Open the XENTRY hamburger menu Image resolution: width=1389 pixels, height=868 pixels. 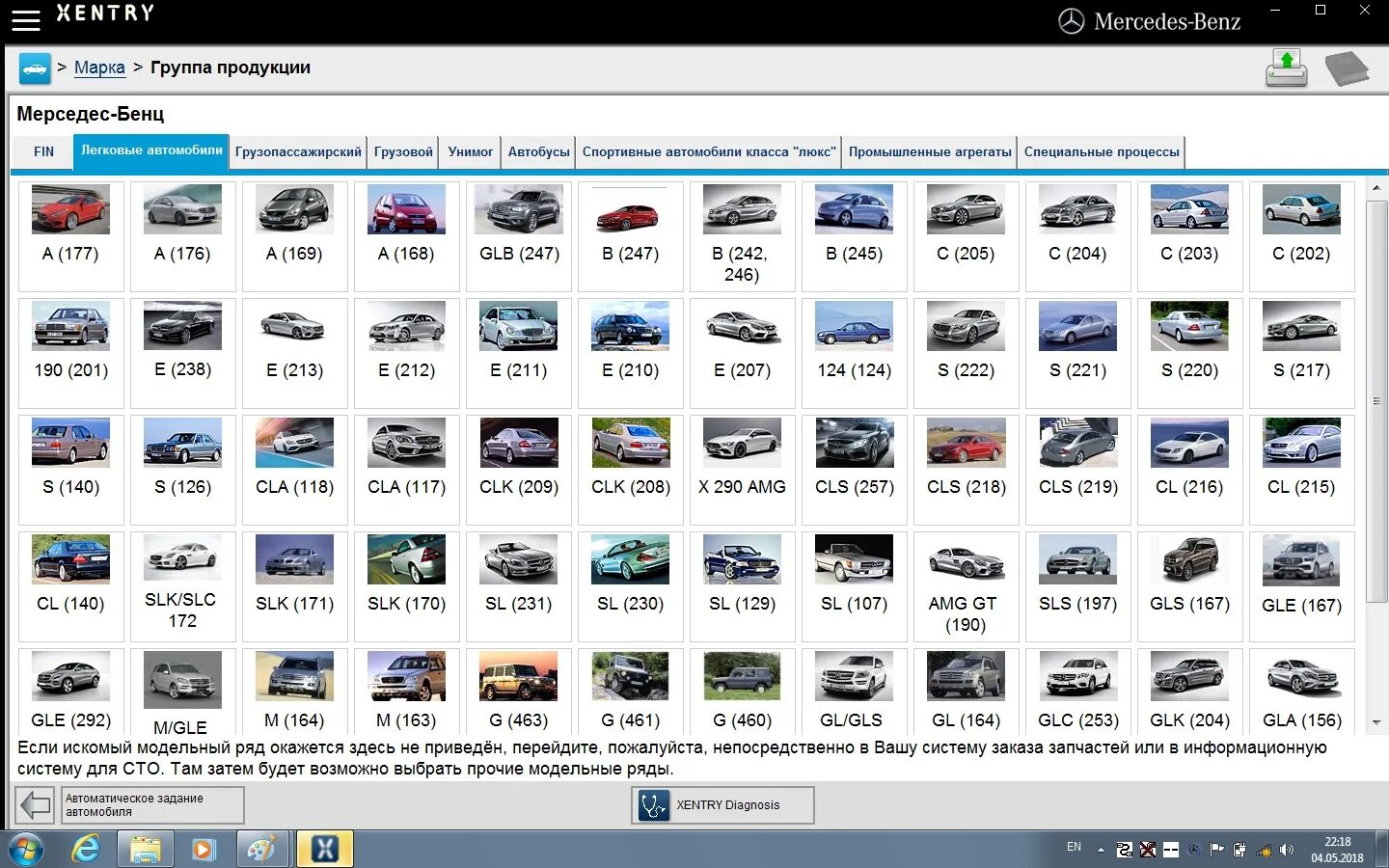[25, 19]
